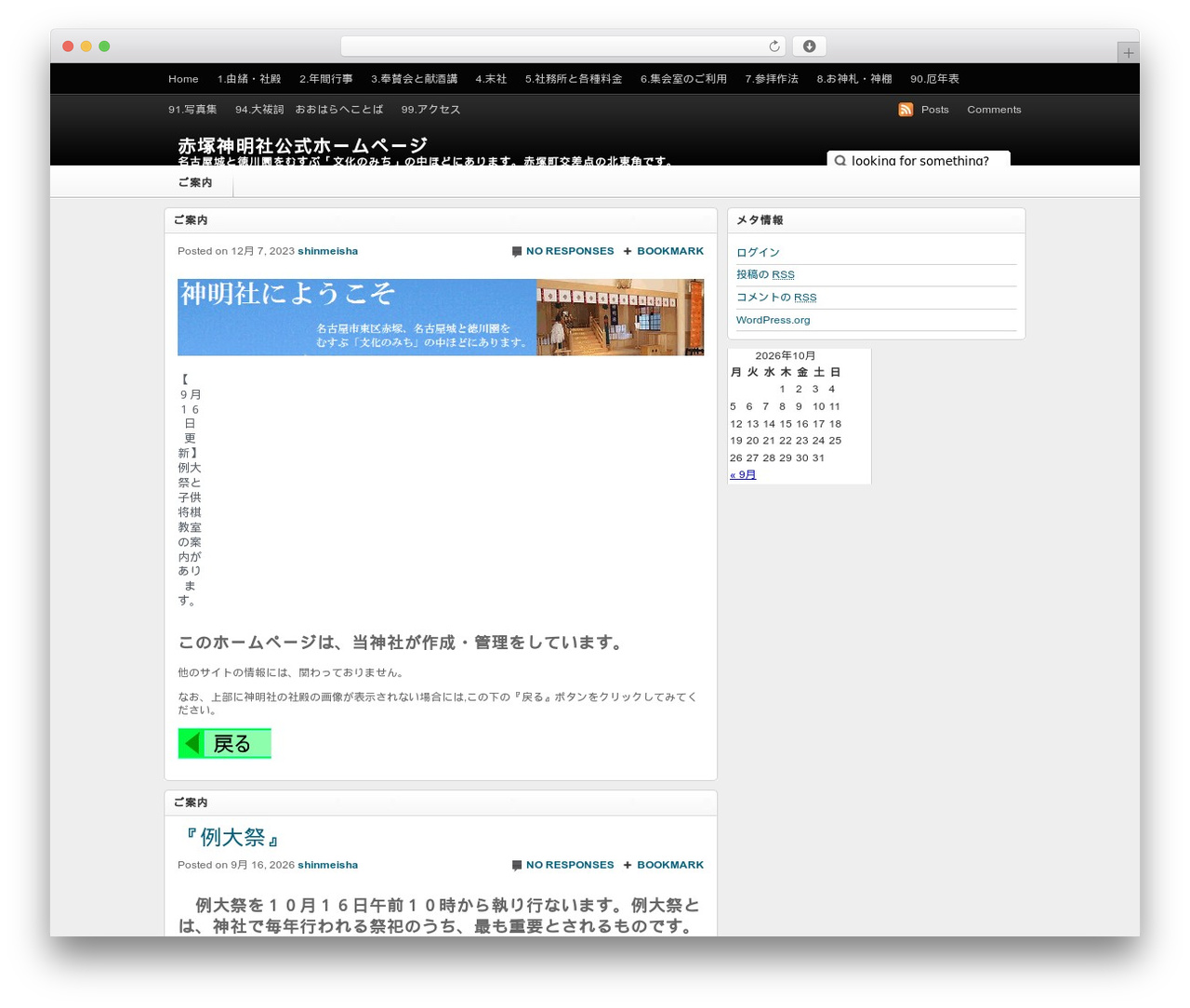Click the 神明社にようこそ banner image
This screenshot has height=1008, width=1190.
coord(441,317)
